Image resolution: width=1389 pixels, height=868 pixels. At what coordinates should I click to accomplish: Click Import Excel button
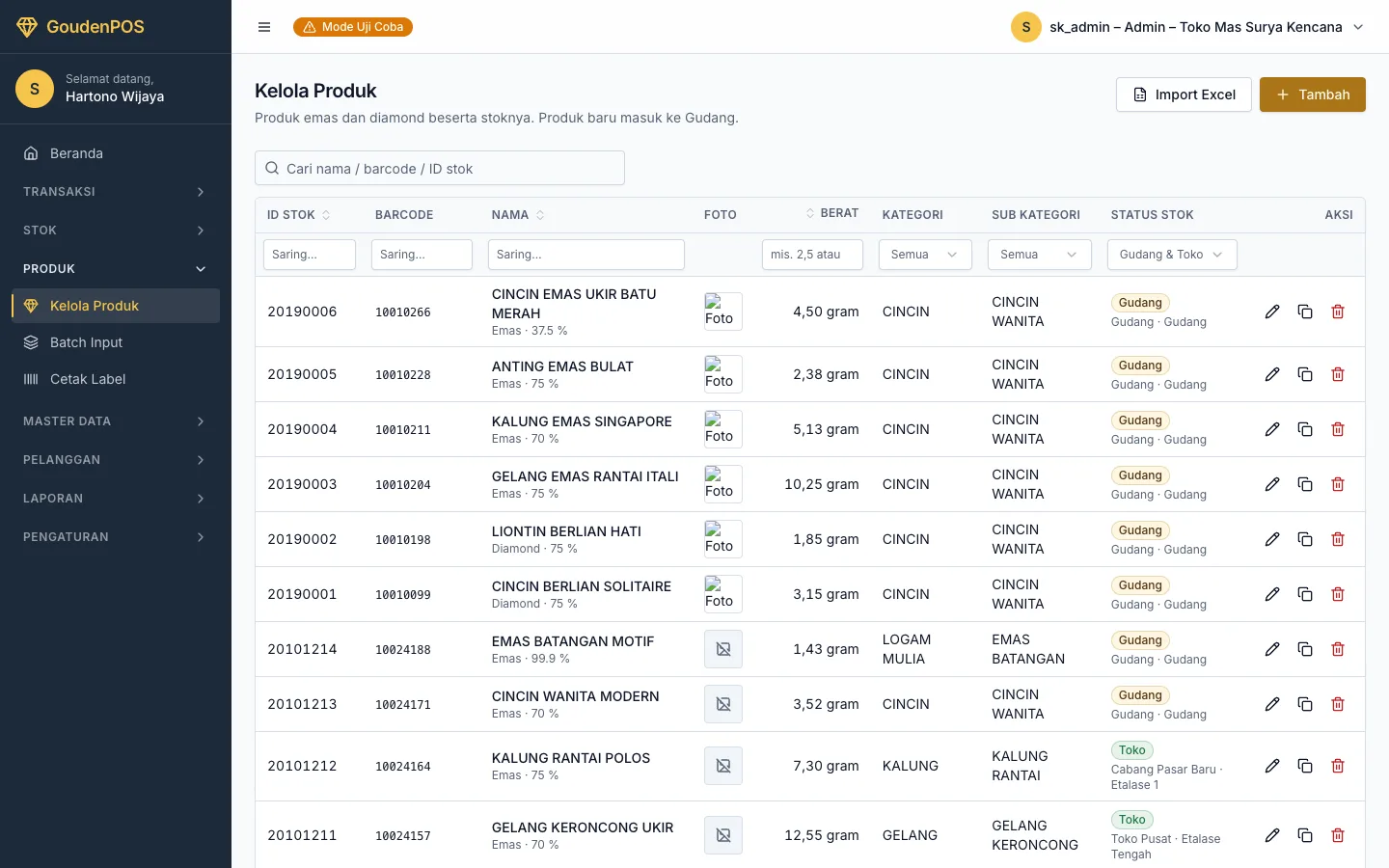1184,95
